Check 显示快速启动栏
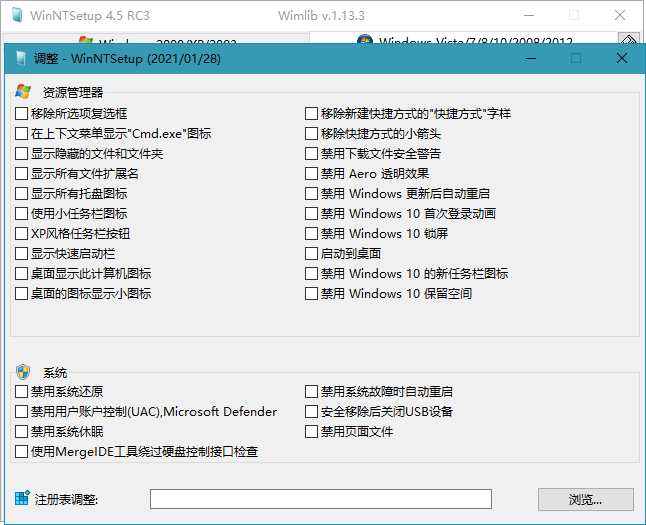 [21, 253]
